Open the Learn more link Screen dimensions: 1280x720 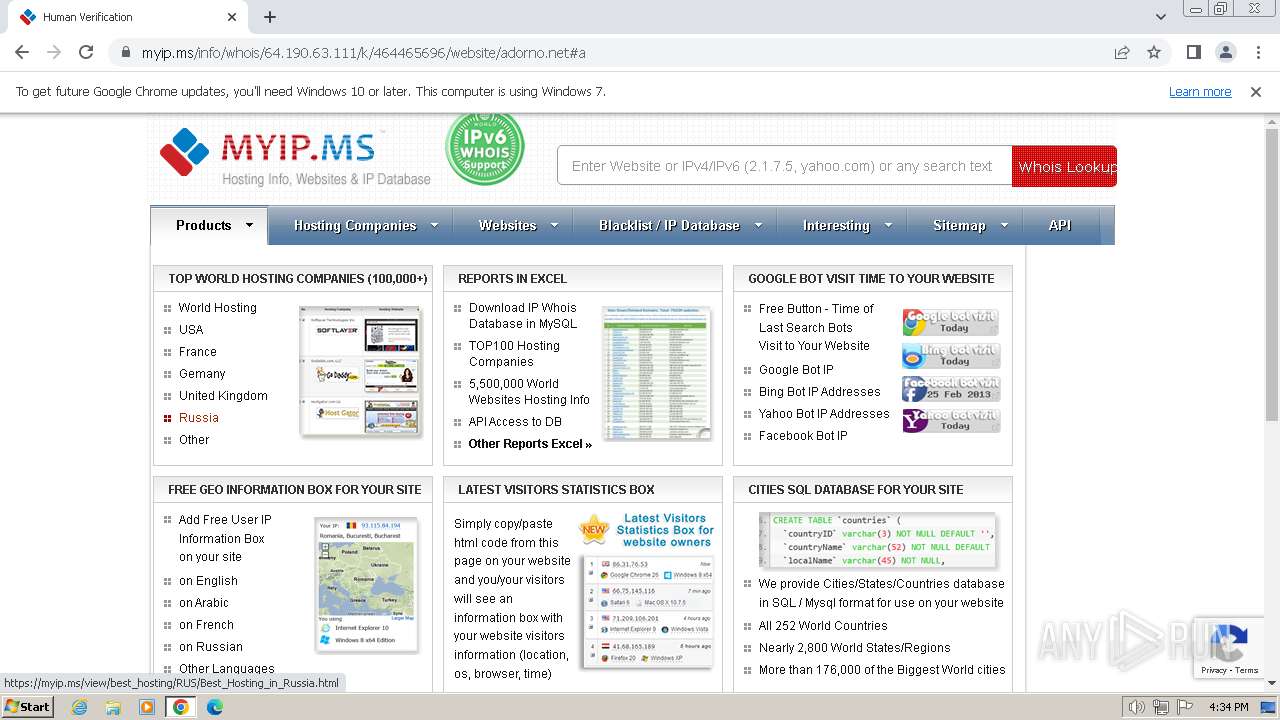(1200, 91)
